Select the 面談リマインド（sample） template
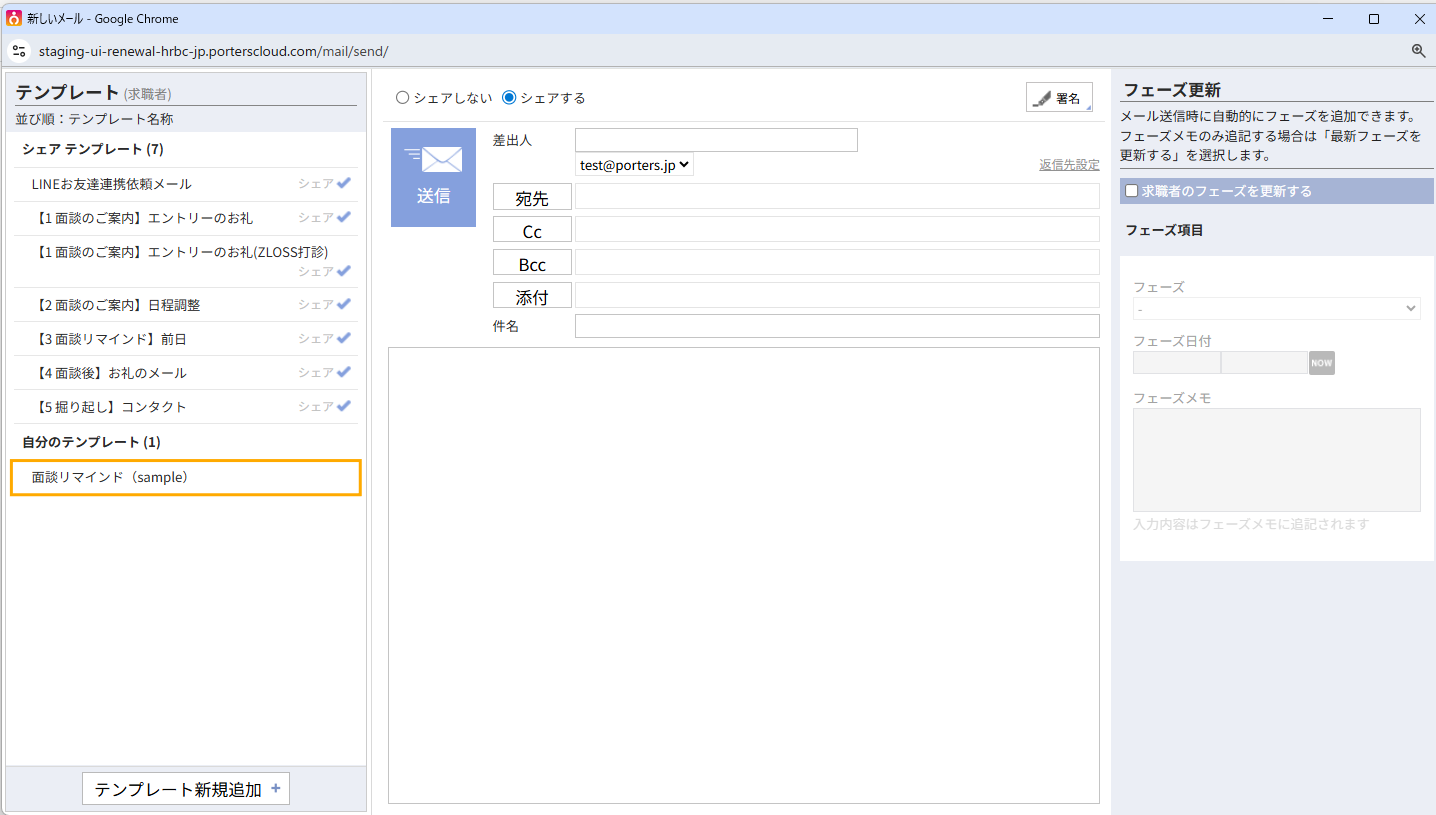The width and height of the screenshot is (1436, 815). 185,477
